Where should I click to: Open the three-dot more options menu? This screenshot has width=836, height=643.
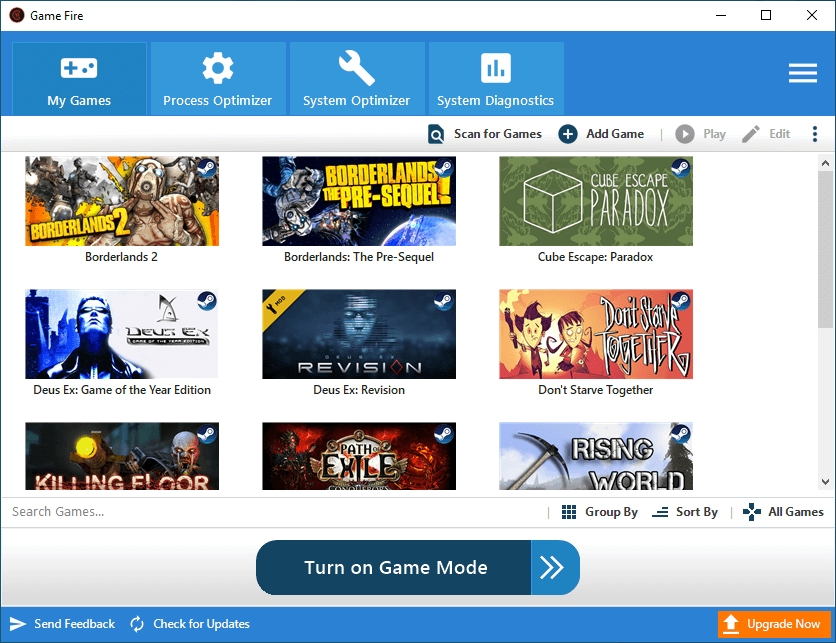(815, 134)
